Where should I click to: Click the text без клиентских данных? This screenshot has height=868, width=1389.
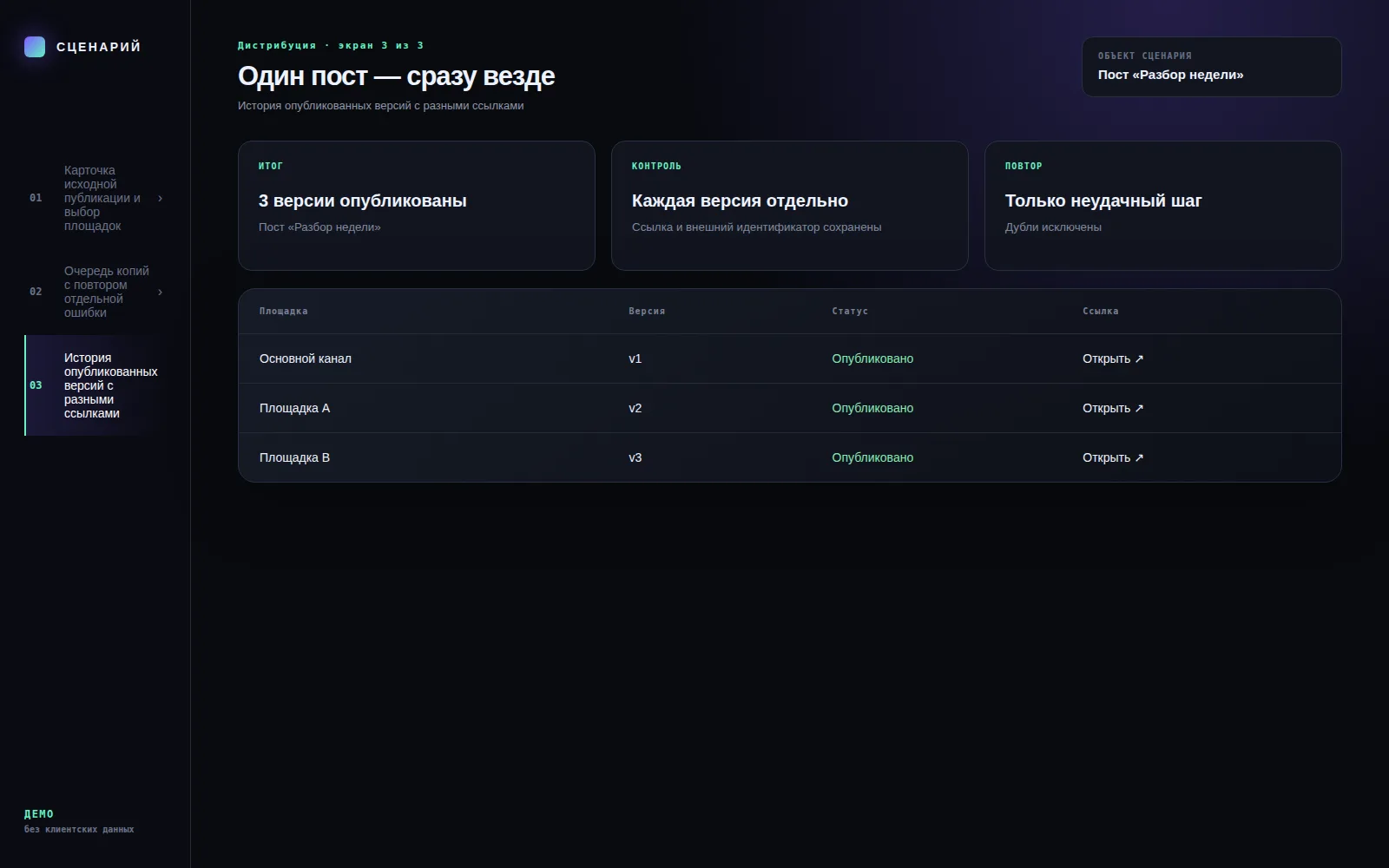[x=79, y=830]
